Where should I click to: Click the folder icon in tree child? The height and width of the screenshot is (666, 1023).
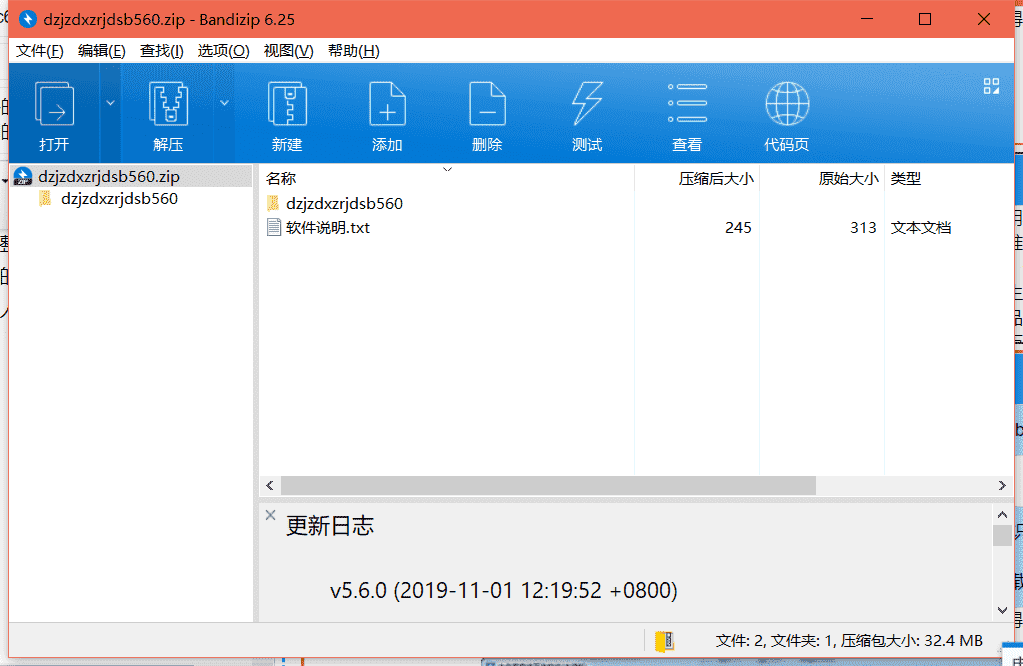45,198
